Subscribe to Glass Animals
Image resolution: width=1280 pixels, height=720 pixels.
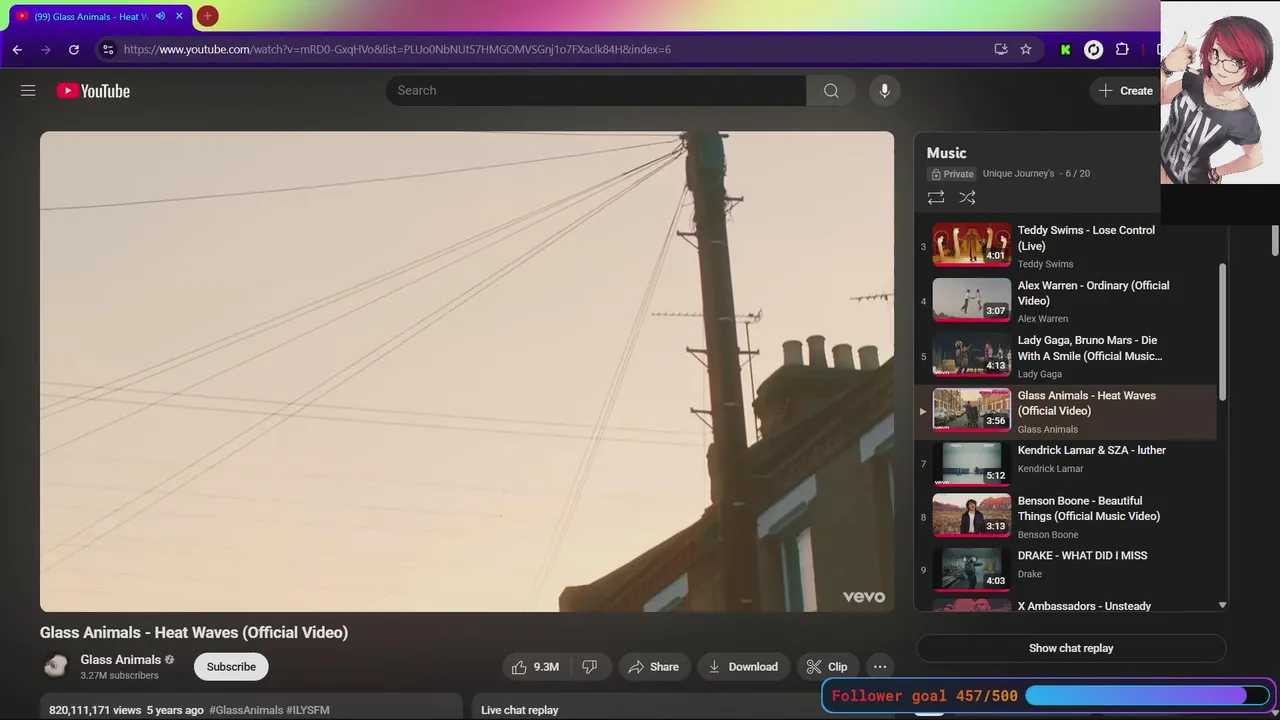coord(231,667)
